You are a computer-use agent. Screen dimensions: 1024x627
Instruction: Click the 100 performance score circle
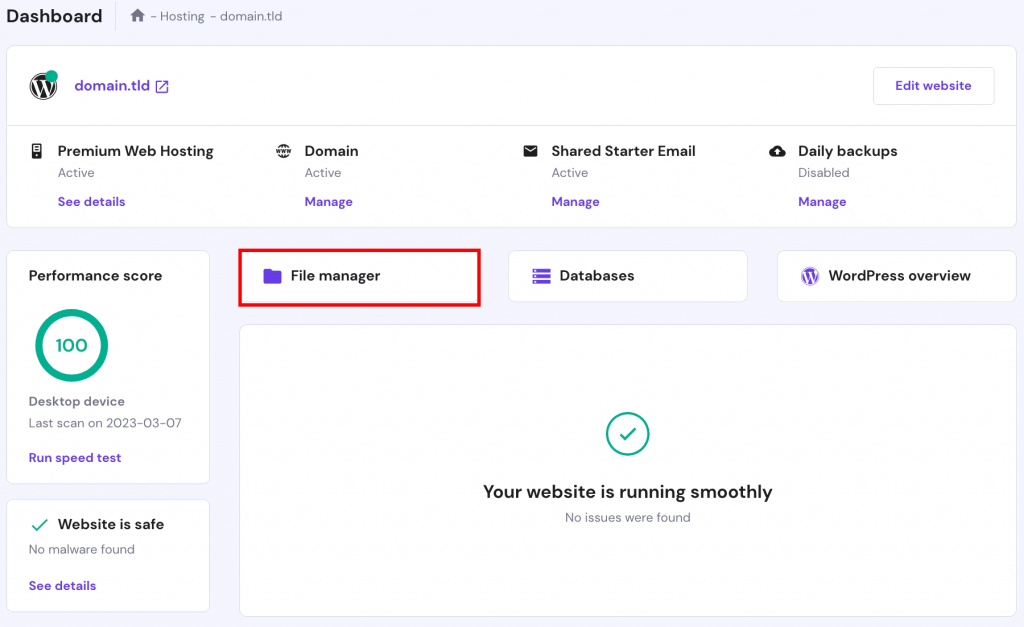(x=71, y=345)
